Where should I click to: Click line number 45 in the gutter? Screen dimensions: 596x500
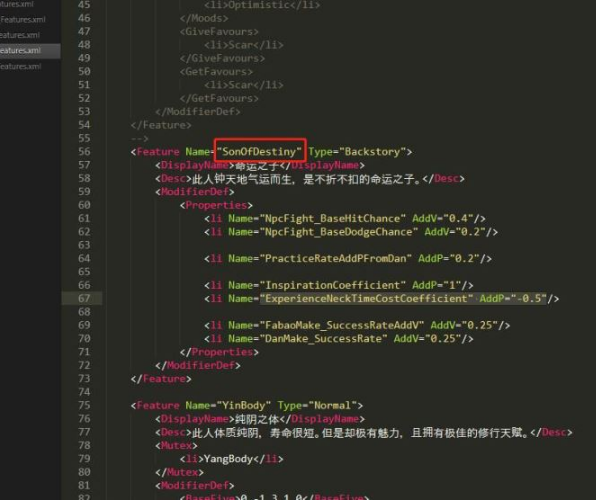(84, 5)
